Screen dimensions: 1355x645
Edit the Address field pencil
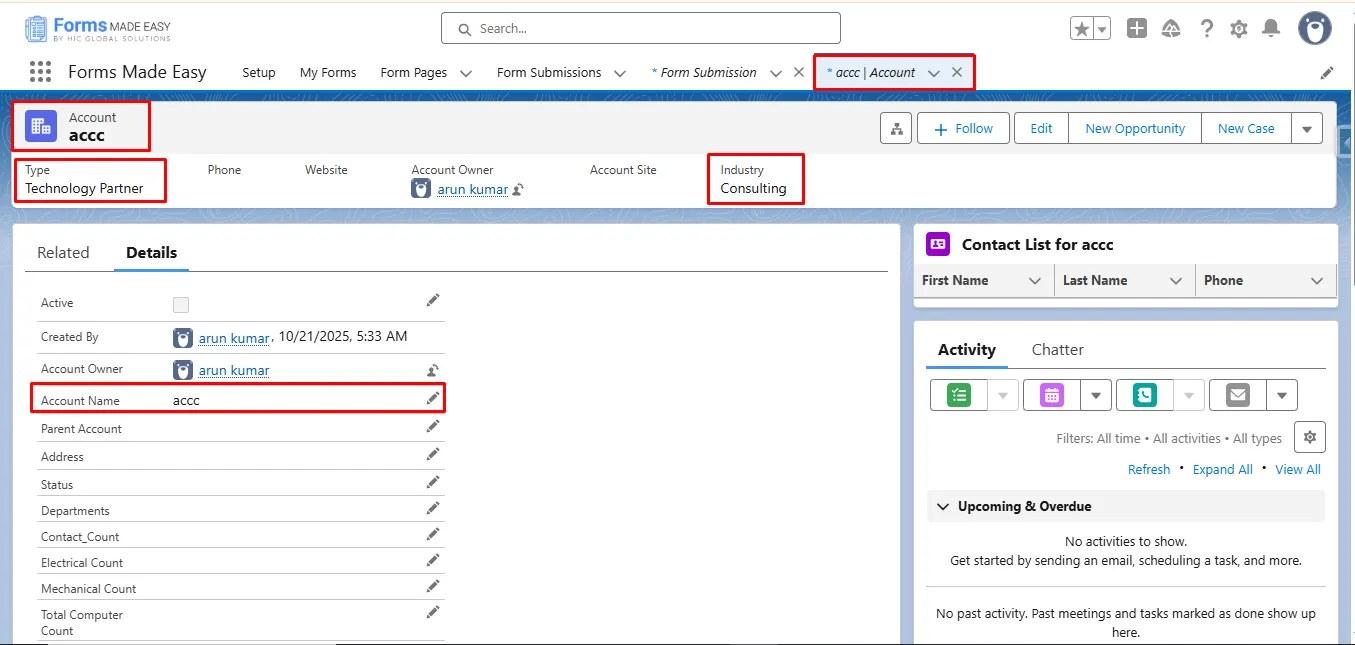[433, 454]
